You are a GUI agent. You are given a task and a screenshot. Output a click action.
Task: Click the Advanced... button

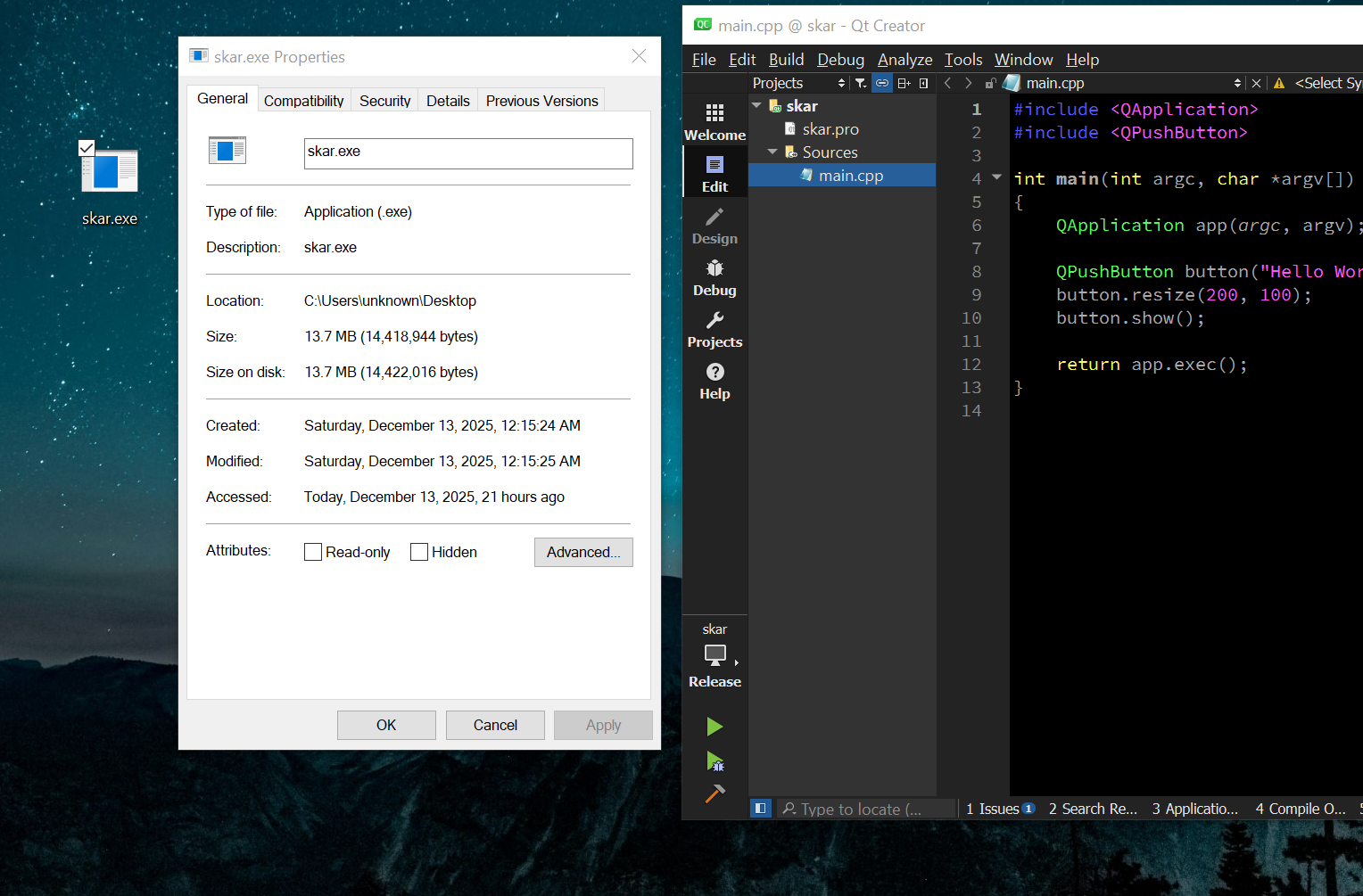[583, 552]
